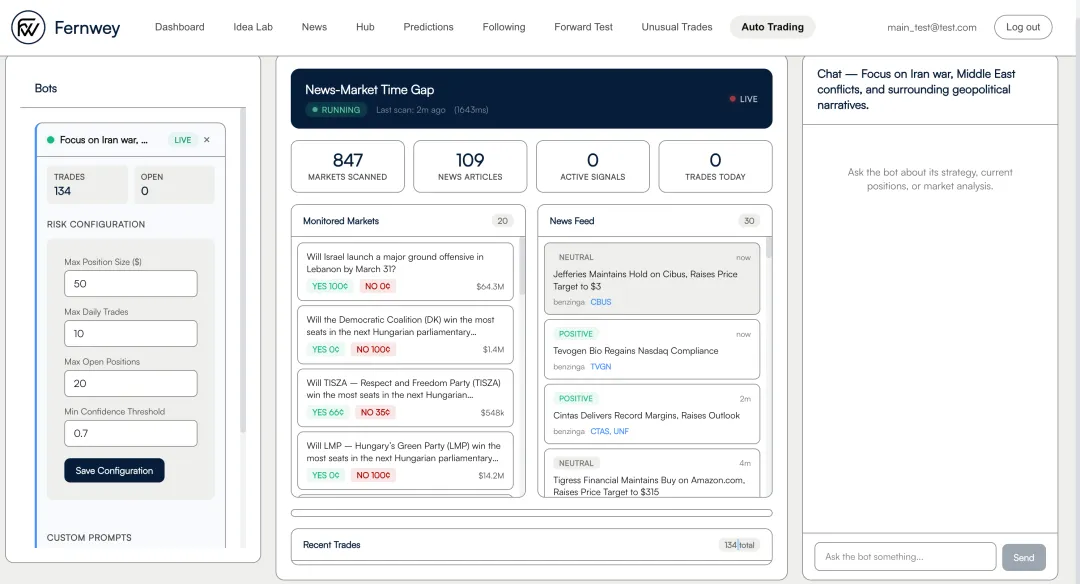Click YES 100¢ on the Israel market
Screen dimensions: 1080x584
click(x=330, y=286)
